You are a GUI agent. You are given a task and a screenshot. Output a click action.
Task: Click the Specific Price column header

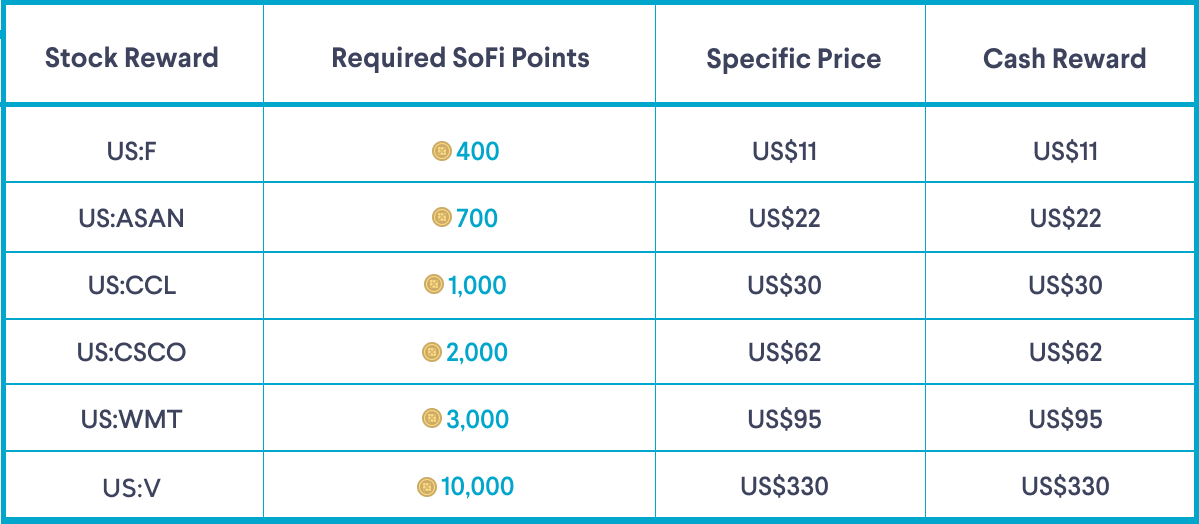click(x=793, y=59)
